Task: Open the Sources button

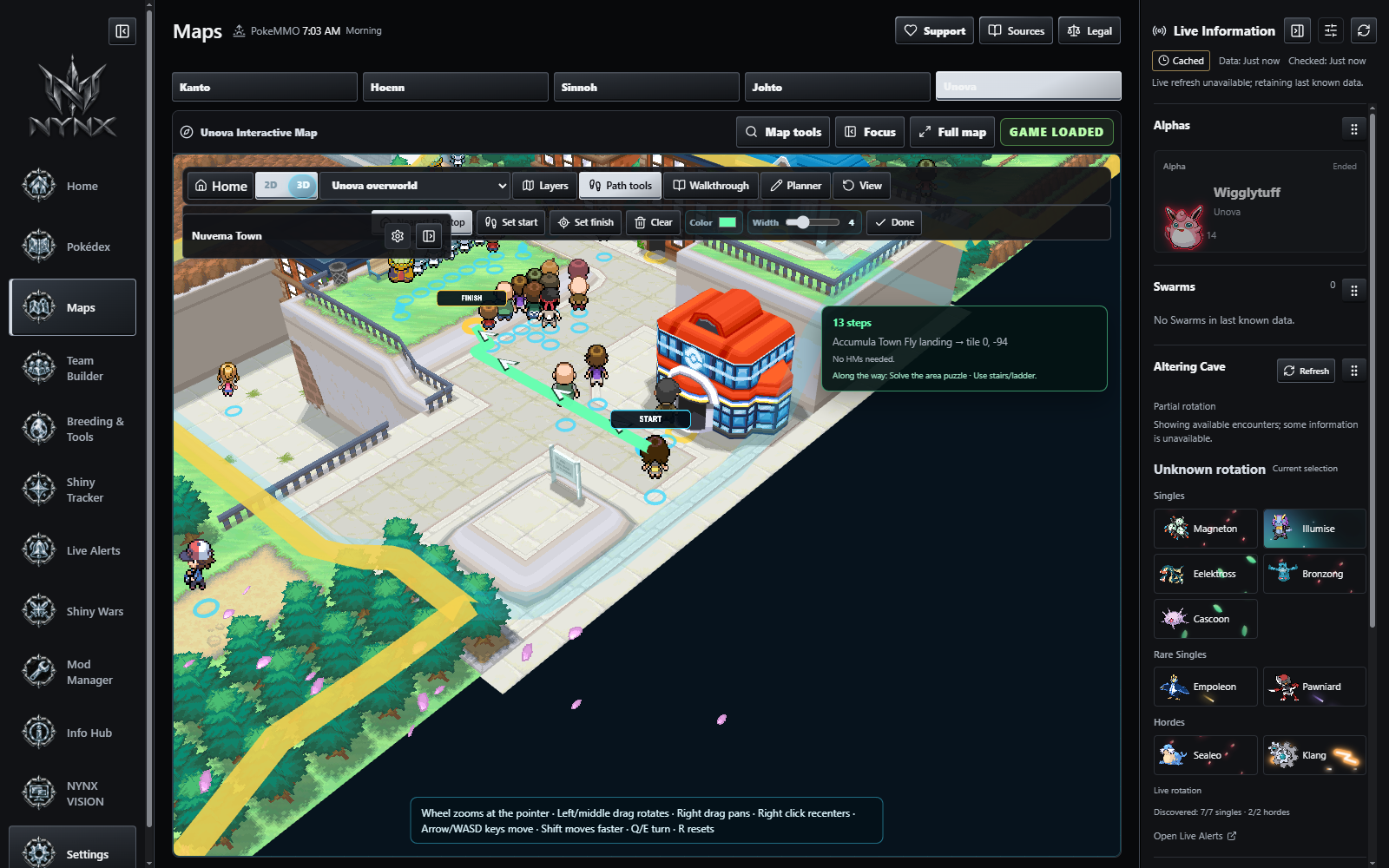Action: [1016, 30]
